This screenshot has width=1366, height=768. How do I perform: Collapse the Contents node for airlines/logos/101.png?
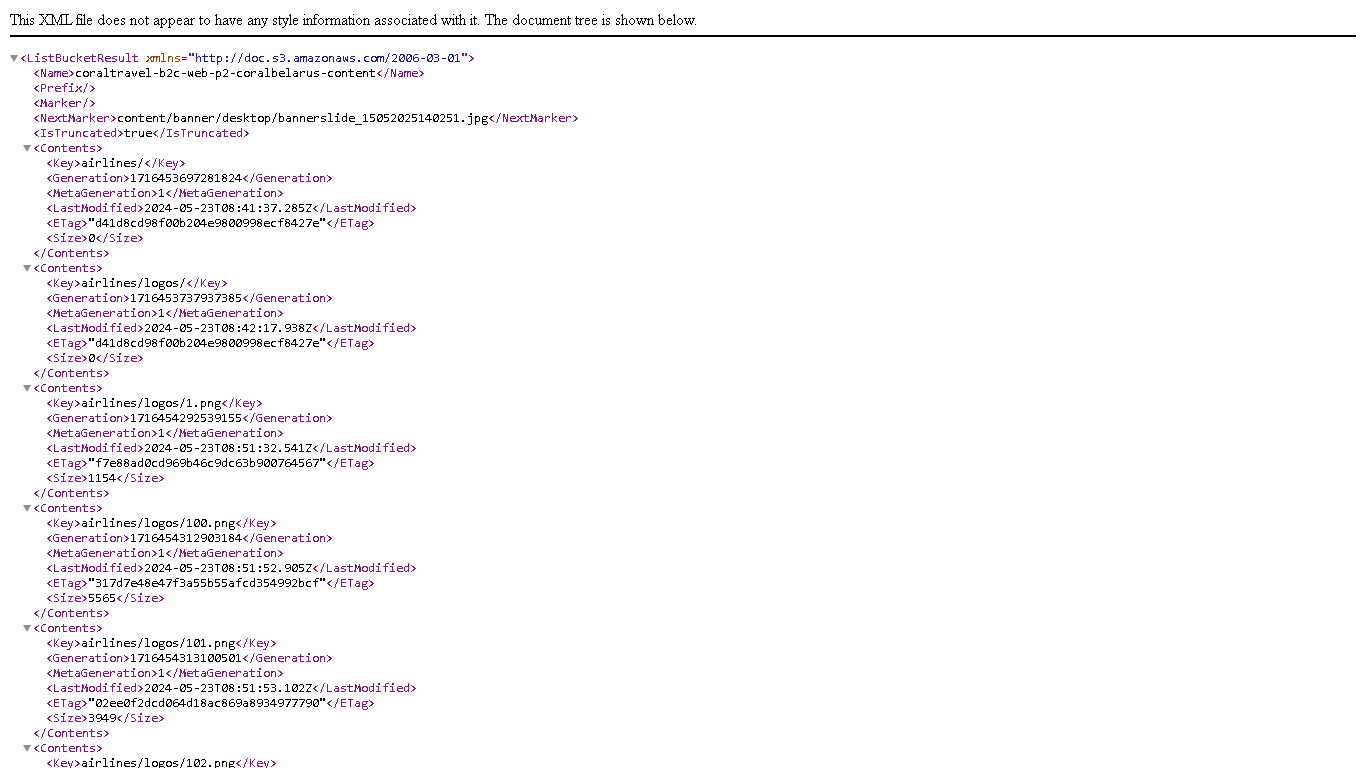click(28, 628)
